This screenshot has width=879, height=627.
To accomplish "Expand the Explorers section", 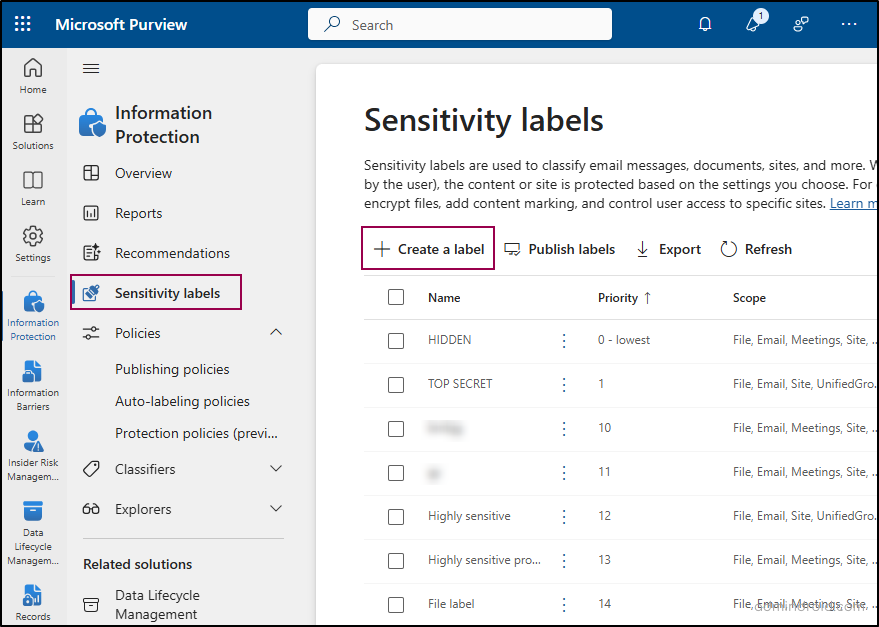I will (276, 509).
